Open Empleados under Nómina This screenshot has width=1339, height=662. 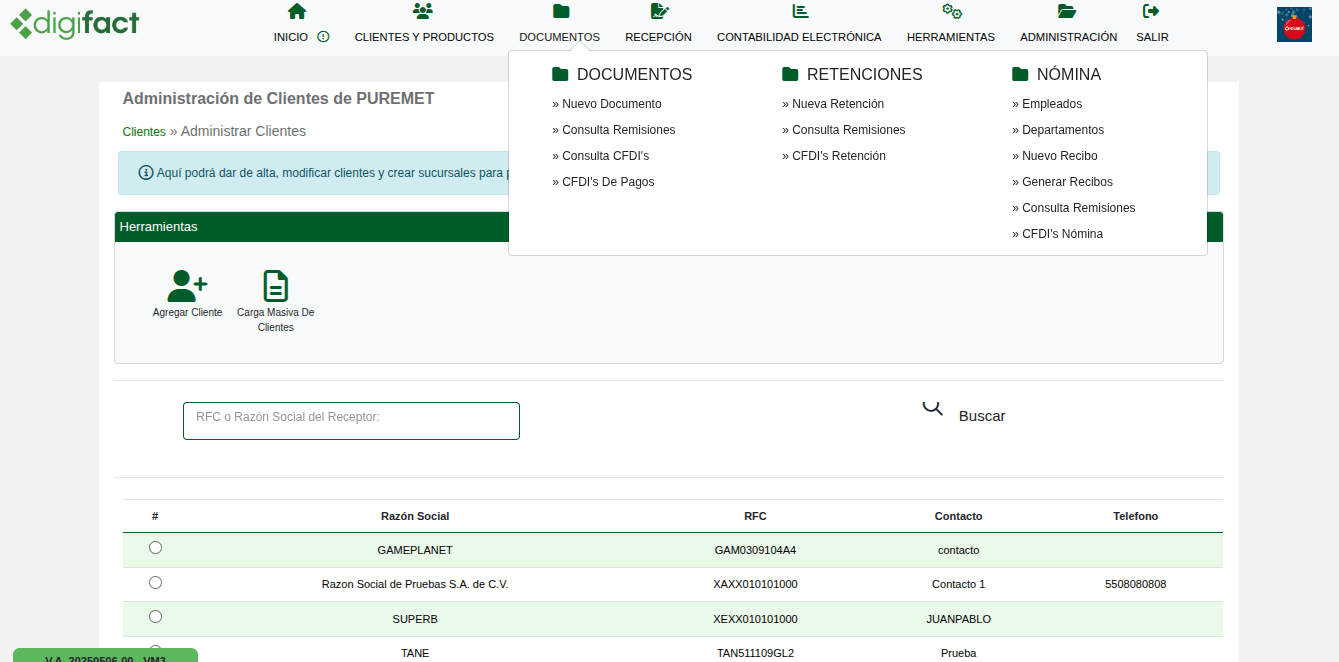1047,104
